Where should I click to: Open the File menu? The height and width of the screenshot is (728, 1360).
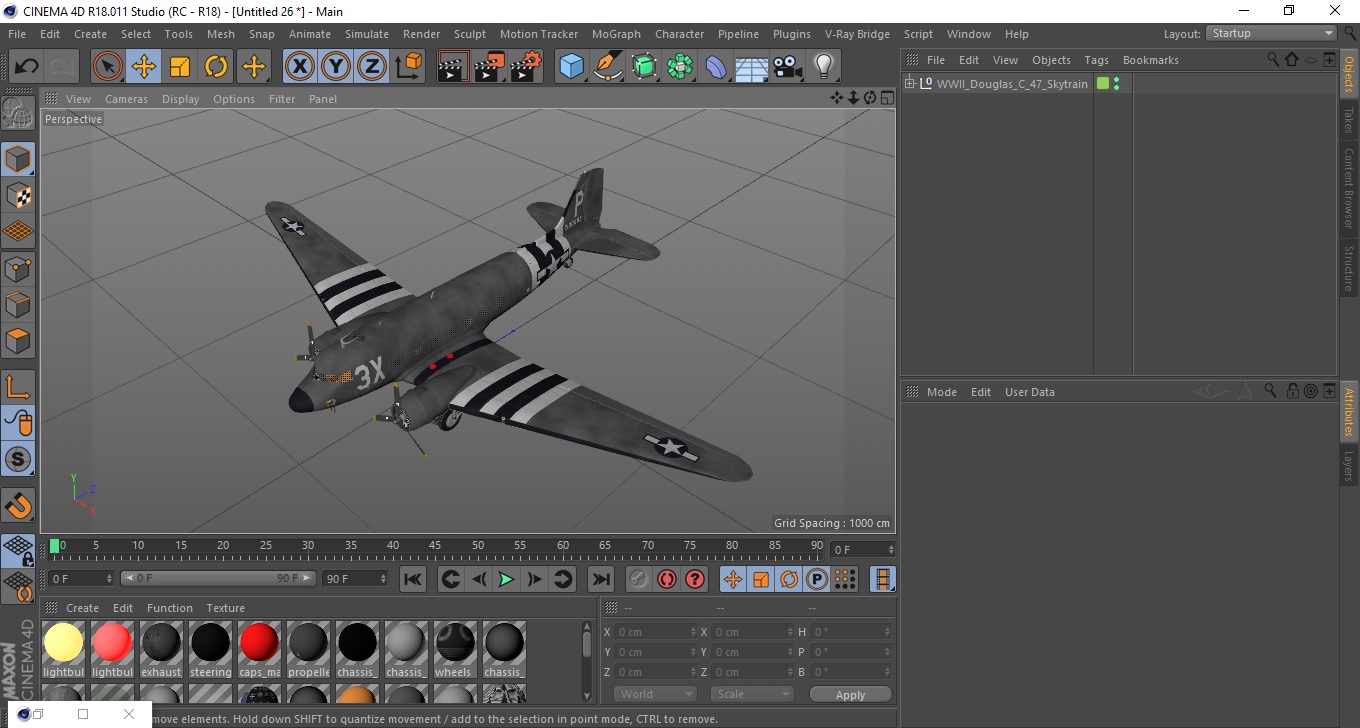click(x=17, y=34)
